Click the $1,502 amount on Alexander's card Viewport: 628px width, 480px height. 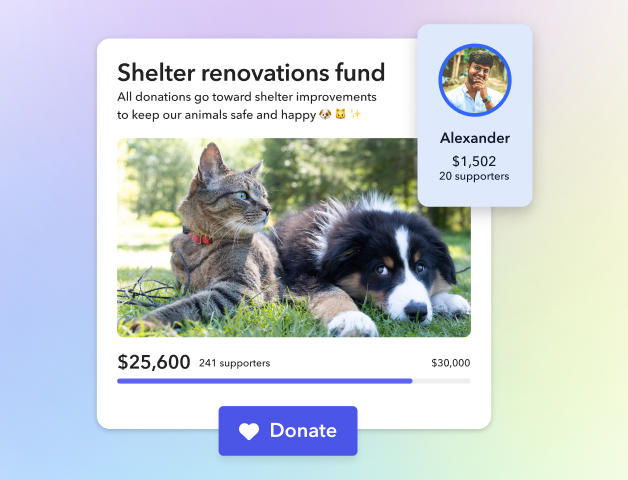[474, 161]
